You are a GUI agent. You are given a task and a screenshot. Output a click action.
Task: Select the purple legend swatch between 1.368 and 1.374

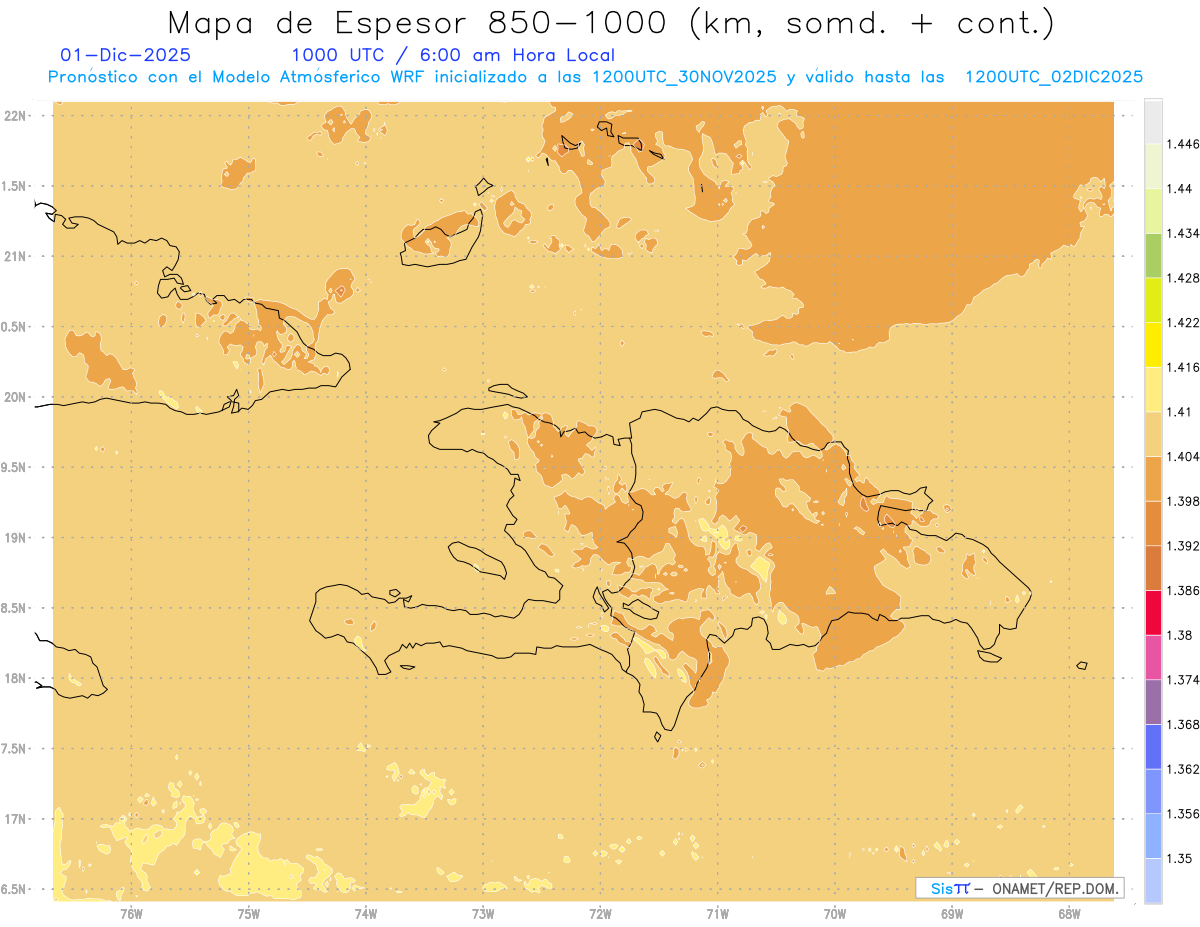tap(1153, 702)
